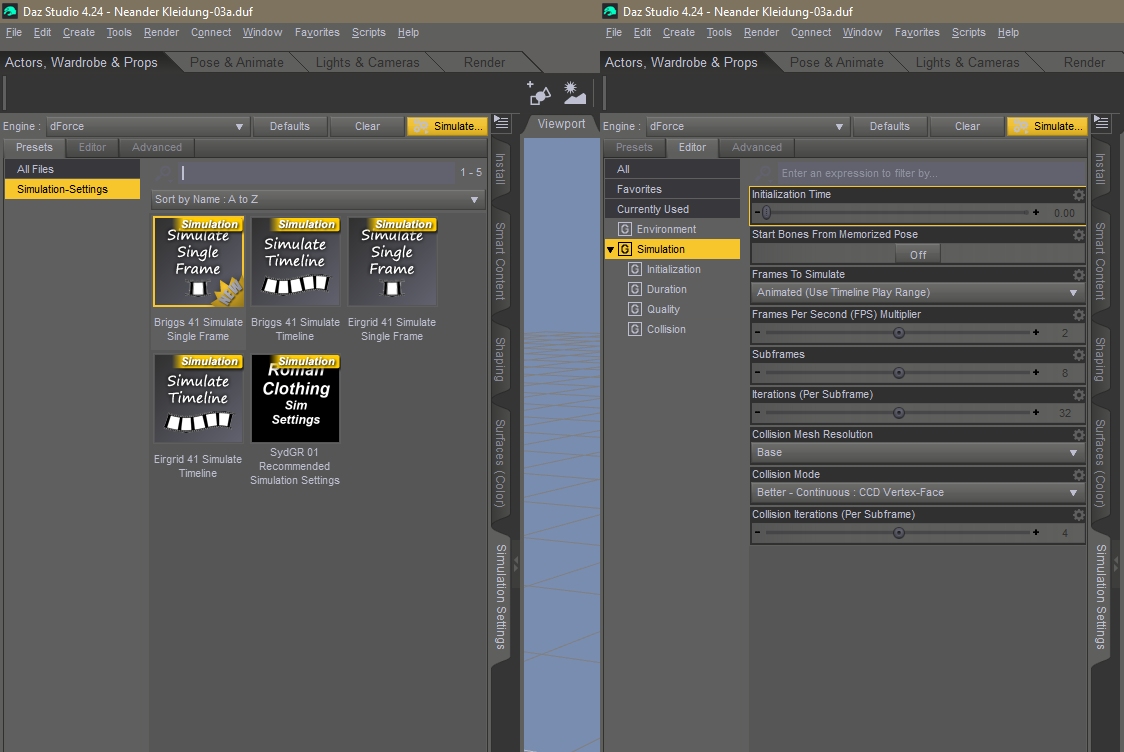1124x752 pixels.
Task: Open Engine dForce dropdown in left window
Action: click(147, 126)
